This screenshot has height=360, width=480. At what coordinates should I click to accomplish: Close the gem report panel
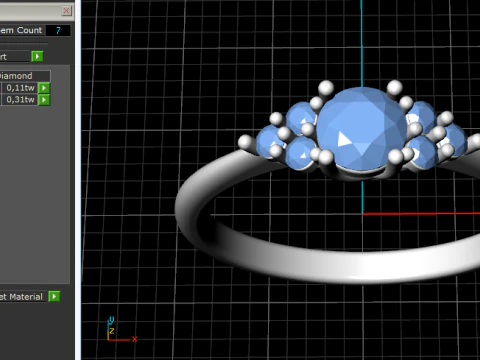coord(66,11)
